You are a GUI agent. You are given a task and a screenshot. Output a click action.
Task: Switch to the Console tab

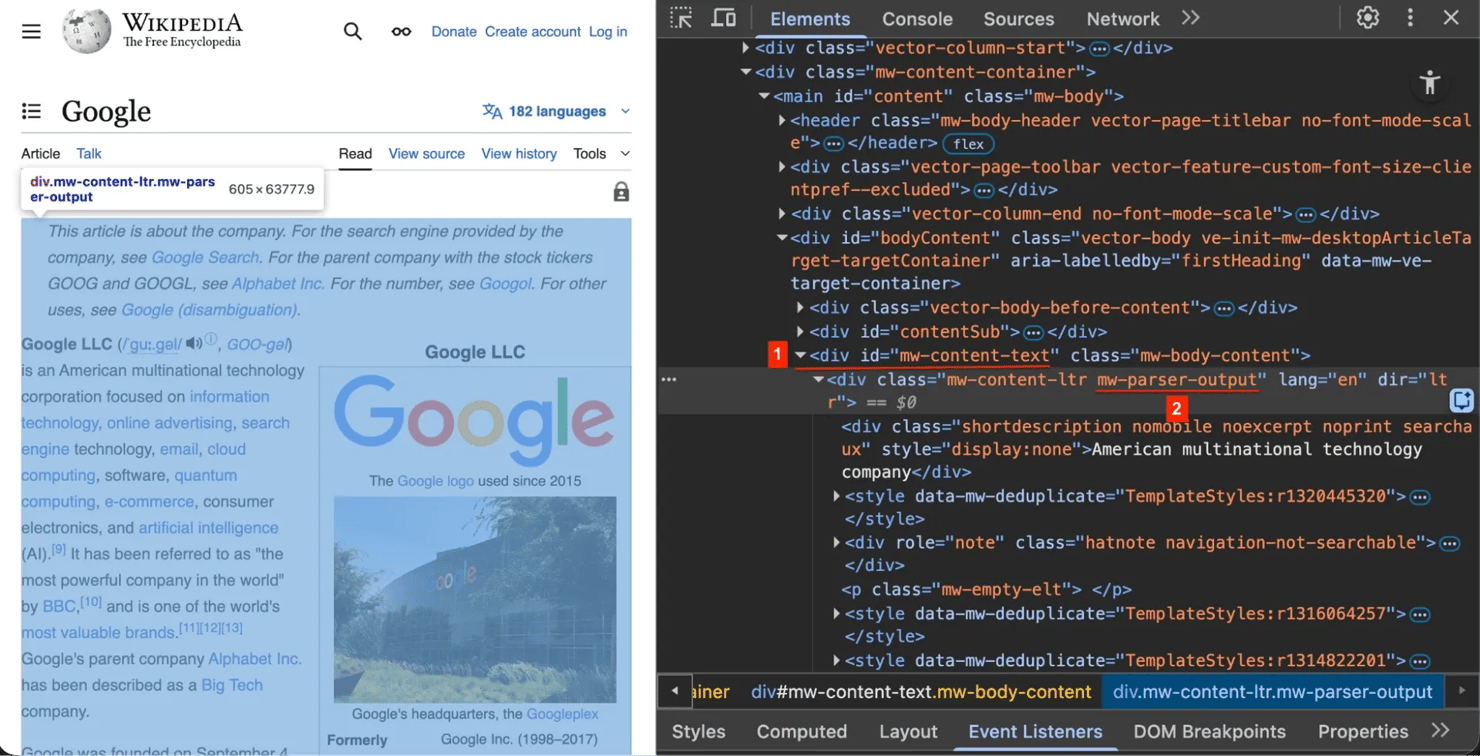coord(917,19)
